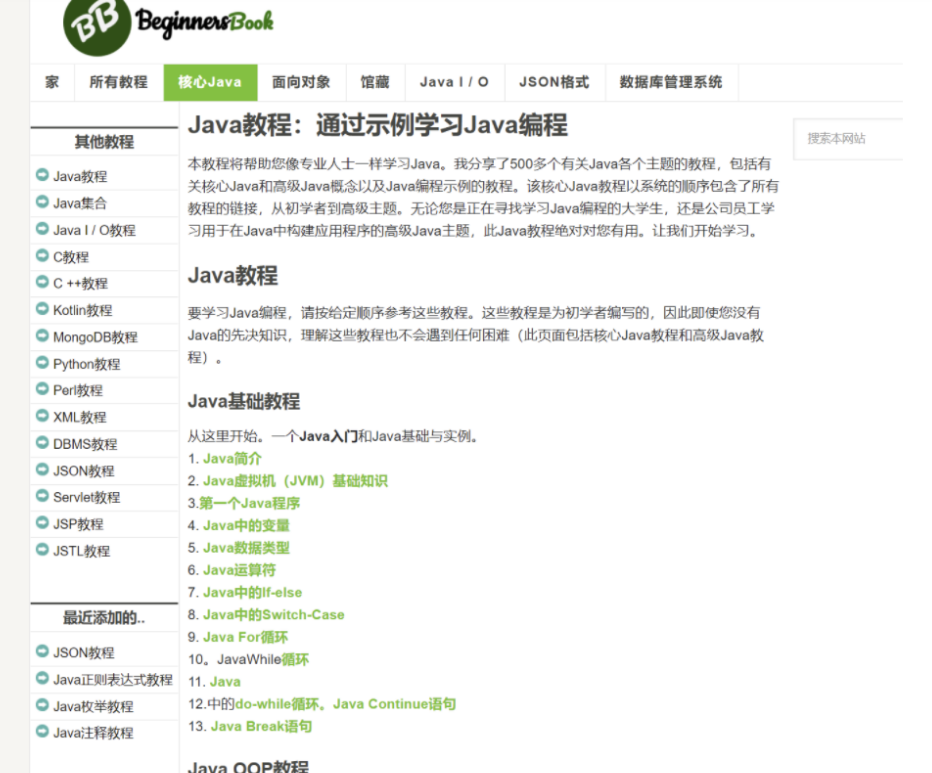
Task: Click the bullet icon beside Kotlin教程
Action: click(42, 309)
